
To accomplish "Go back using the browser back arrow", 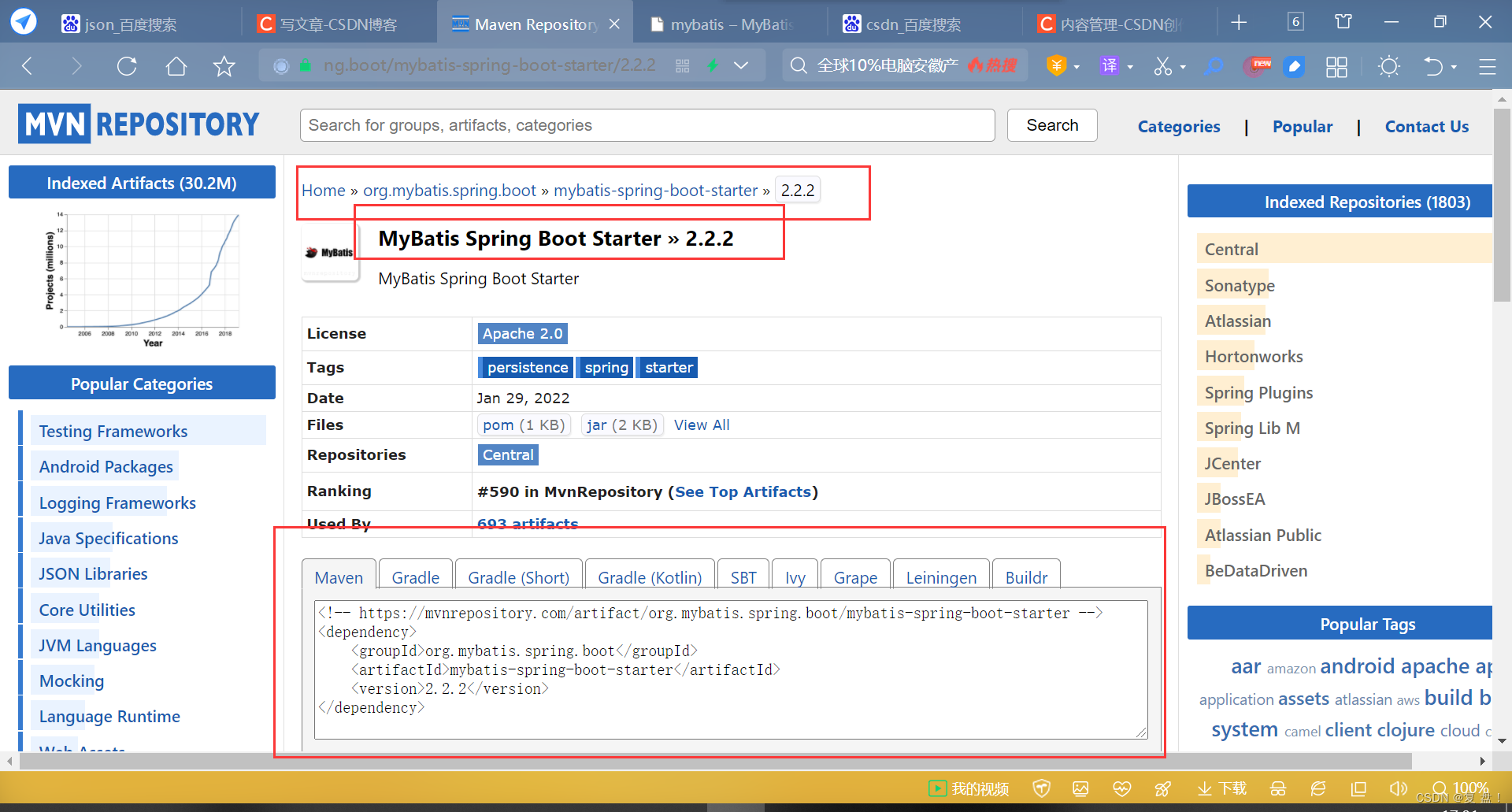I will point(28,65).
